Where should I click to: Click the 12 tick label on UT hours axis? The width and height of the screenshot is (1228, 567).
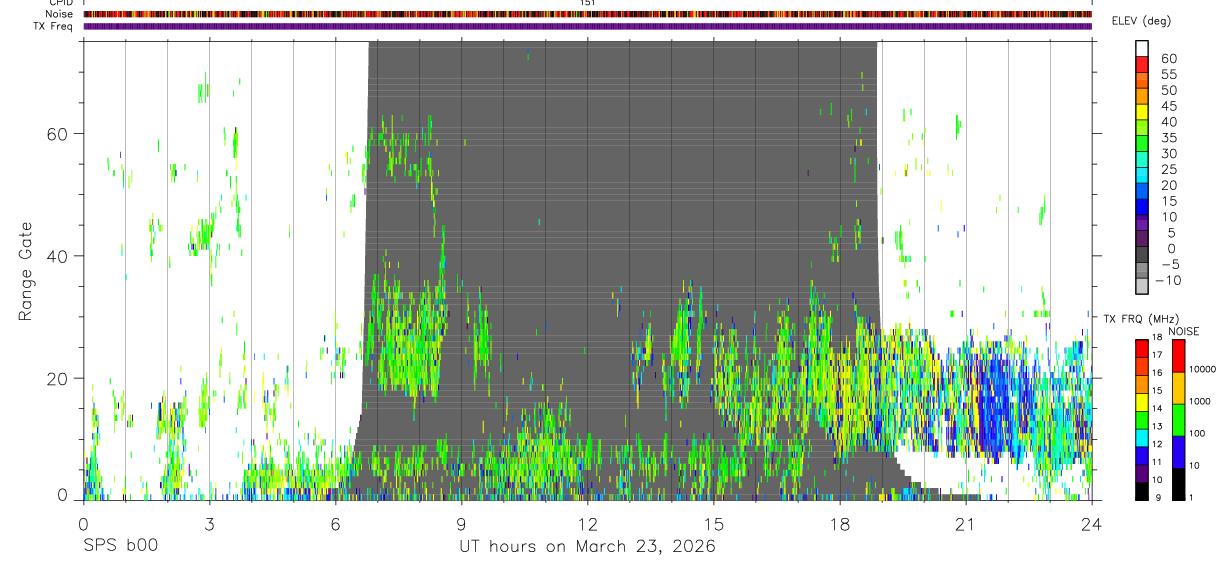(587, 524)
